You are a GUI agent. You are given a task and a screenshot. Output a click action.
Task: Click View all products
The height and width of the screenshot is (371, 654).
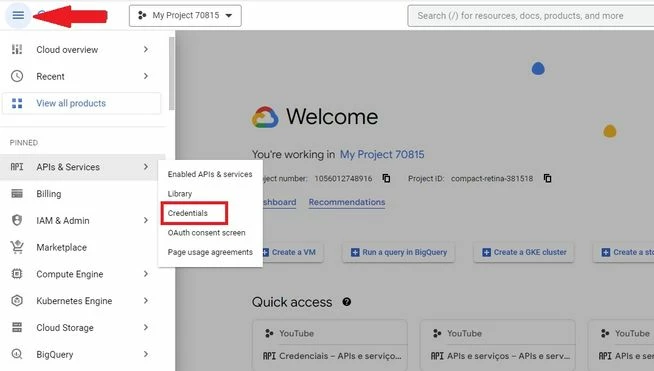[82, 103]
